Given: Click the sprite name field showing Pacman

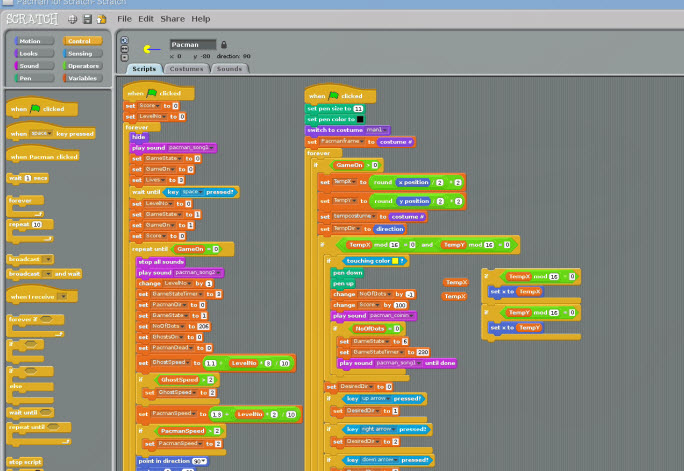Looking at the screenshot, I should coord(192,44).
